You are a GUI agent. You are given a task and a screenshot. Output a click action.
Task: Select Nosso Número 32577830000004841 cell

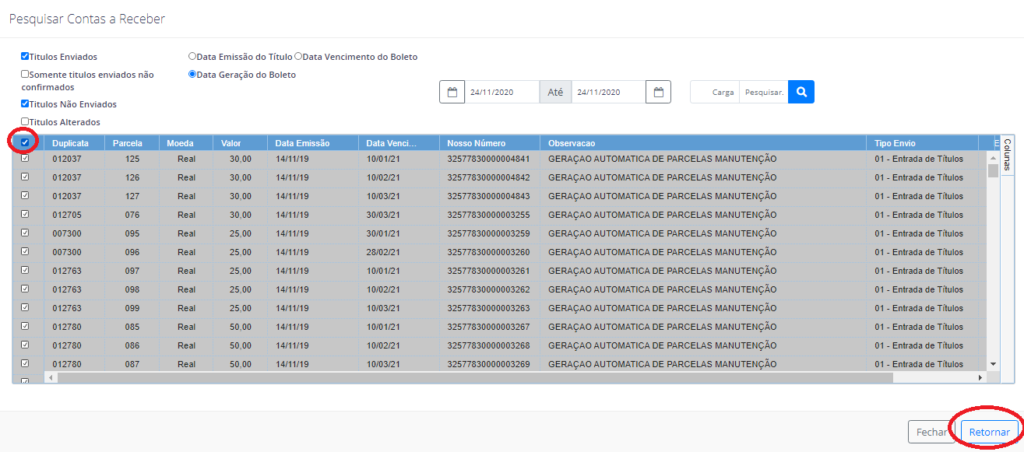tap(490, 159)
